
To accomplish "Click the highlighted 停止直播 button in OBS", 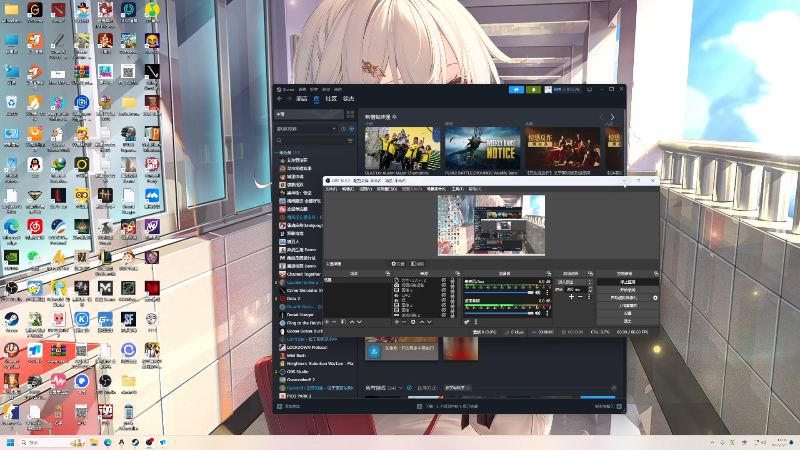I will pos(627,282).
